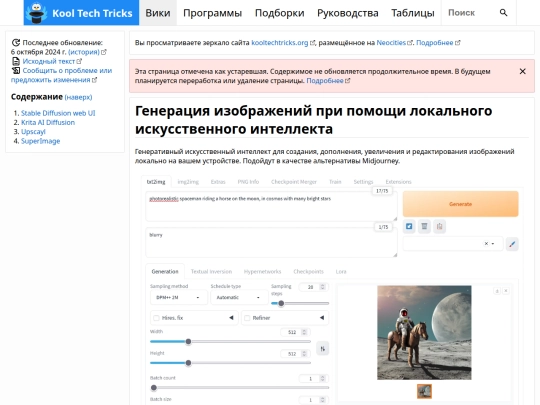Select the Generation sub-tab
540x405 pixels.
point(165,271)
